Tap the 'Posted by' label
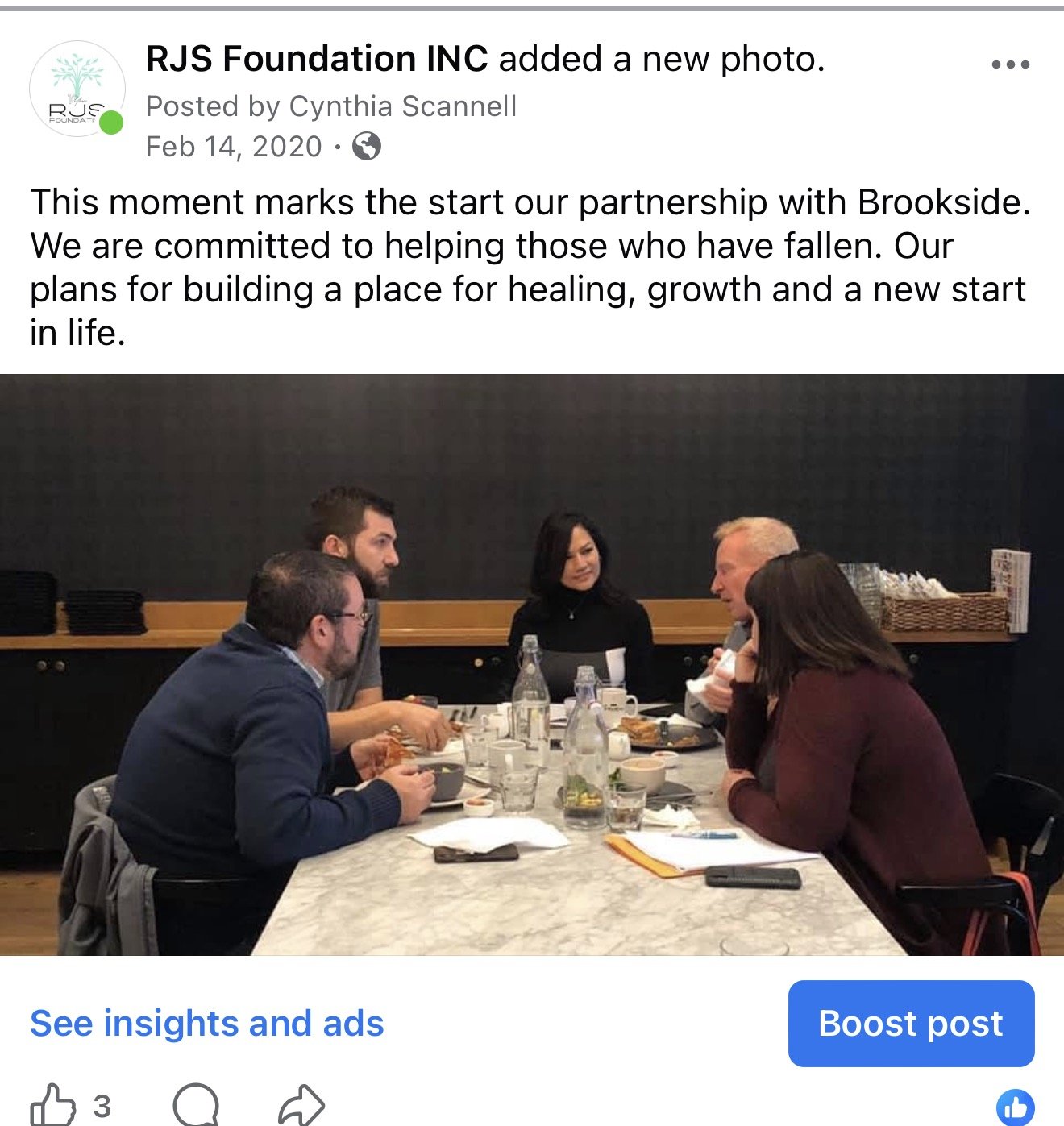Image resolution: width=1064 pixels, height=1126 pixels. tap(213, 106)
